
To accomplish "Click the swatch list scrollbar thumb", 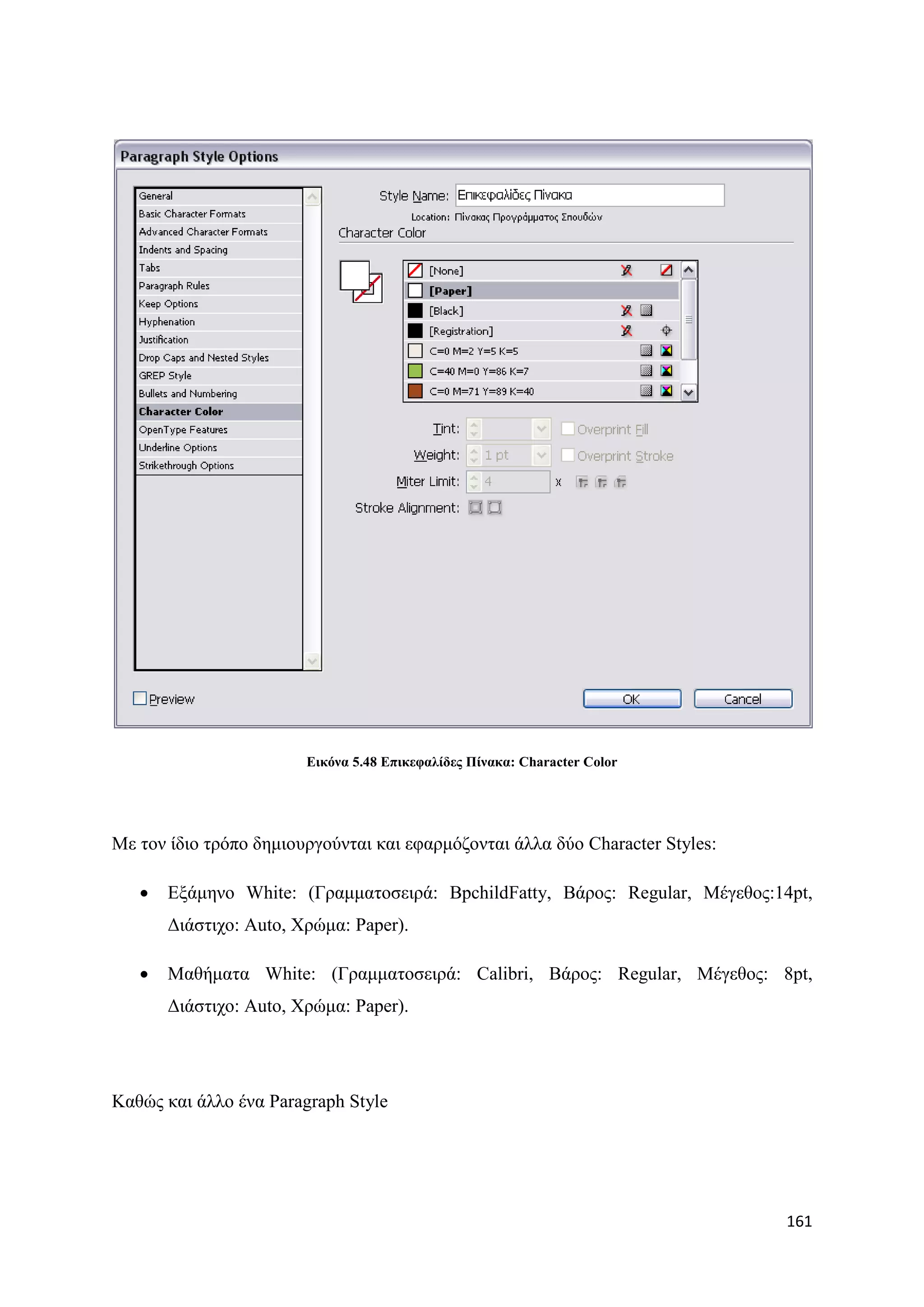I will (688, 320).
